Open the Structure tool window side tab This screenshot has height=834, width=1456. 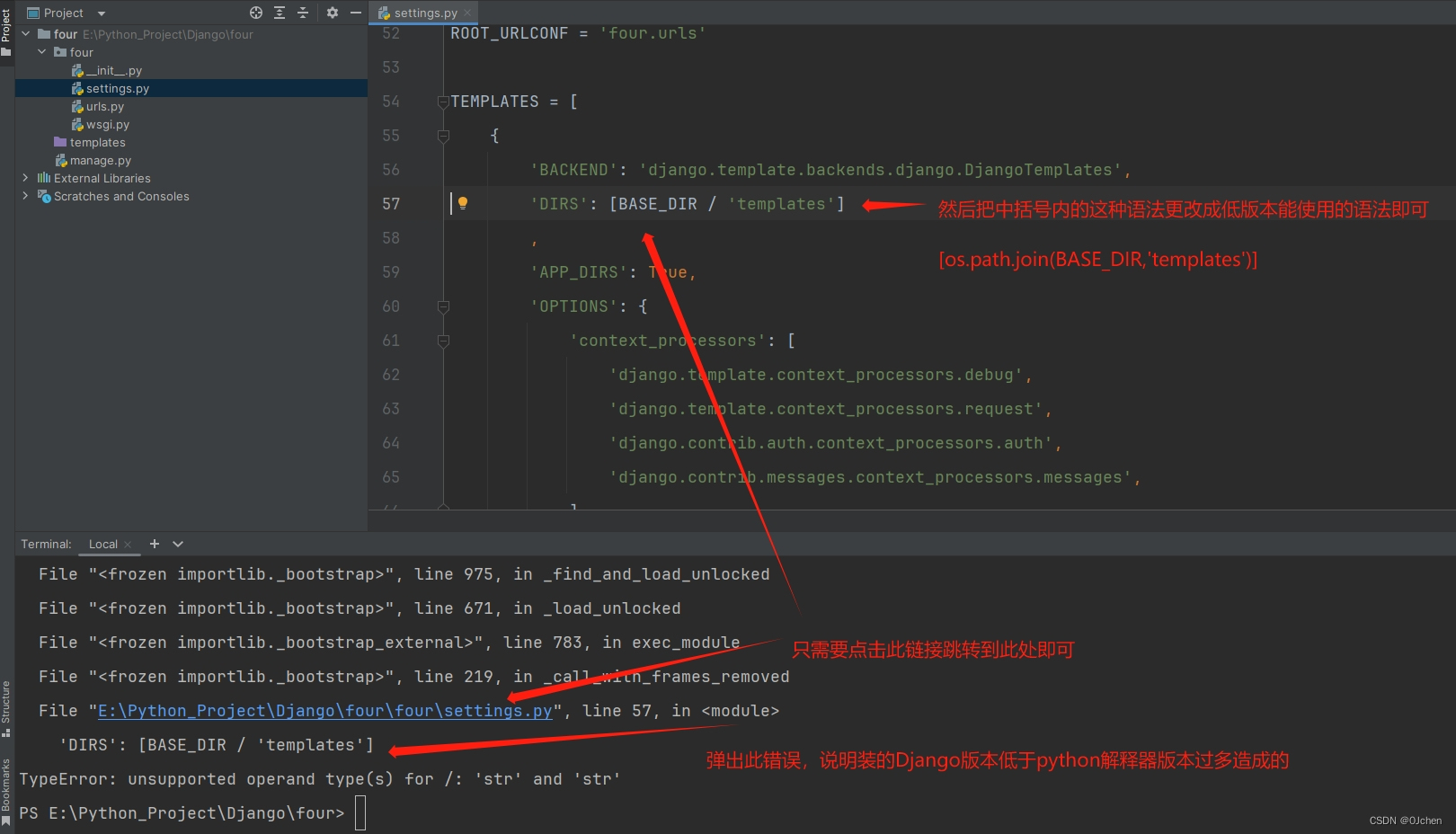coord(6,710)
